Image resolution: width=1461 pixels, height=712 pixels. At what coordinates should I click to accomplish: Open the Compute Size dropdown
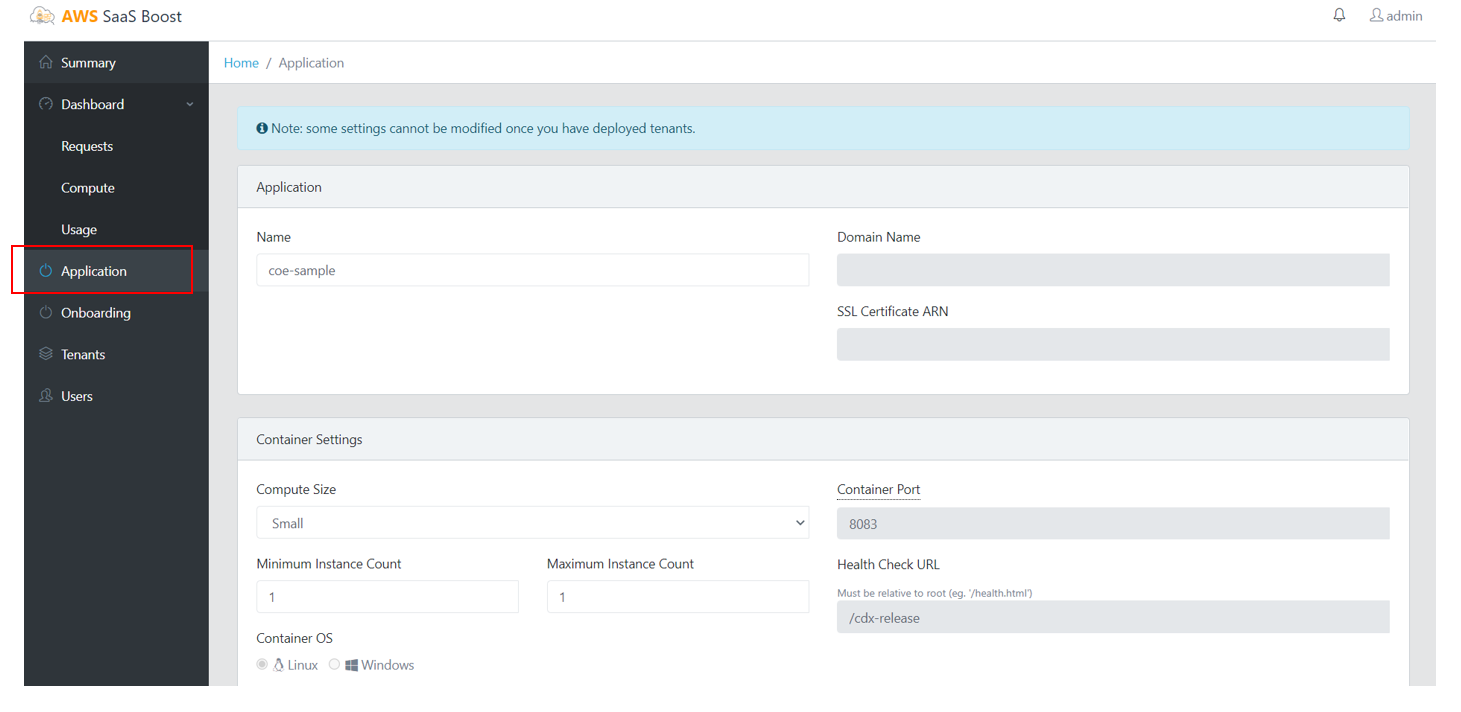click(532, 523)
